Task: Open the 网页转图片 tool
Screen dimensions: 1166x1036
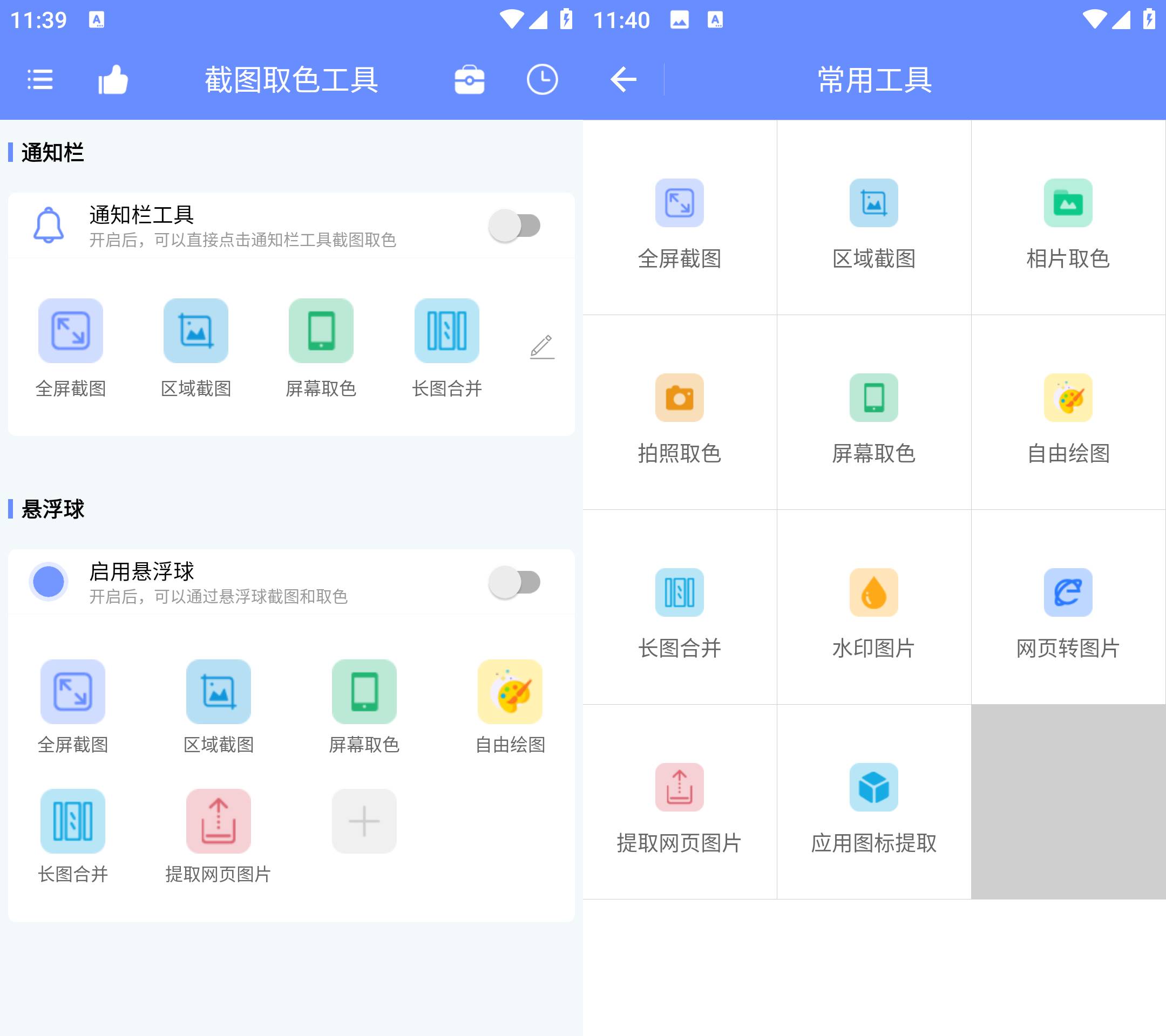Action: 1067,592
